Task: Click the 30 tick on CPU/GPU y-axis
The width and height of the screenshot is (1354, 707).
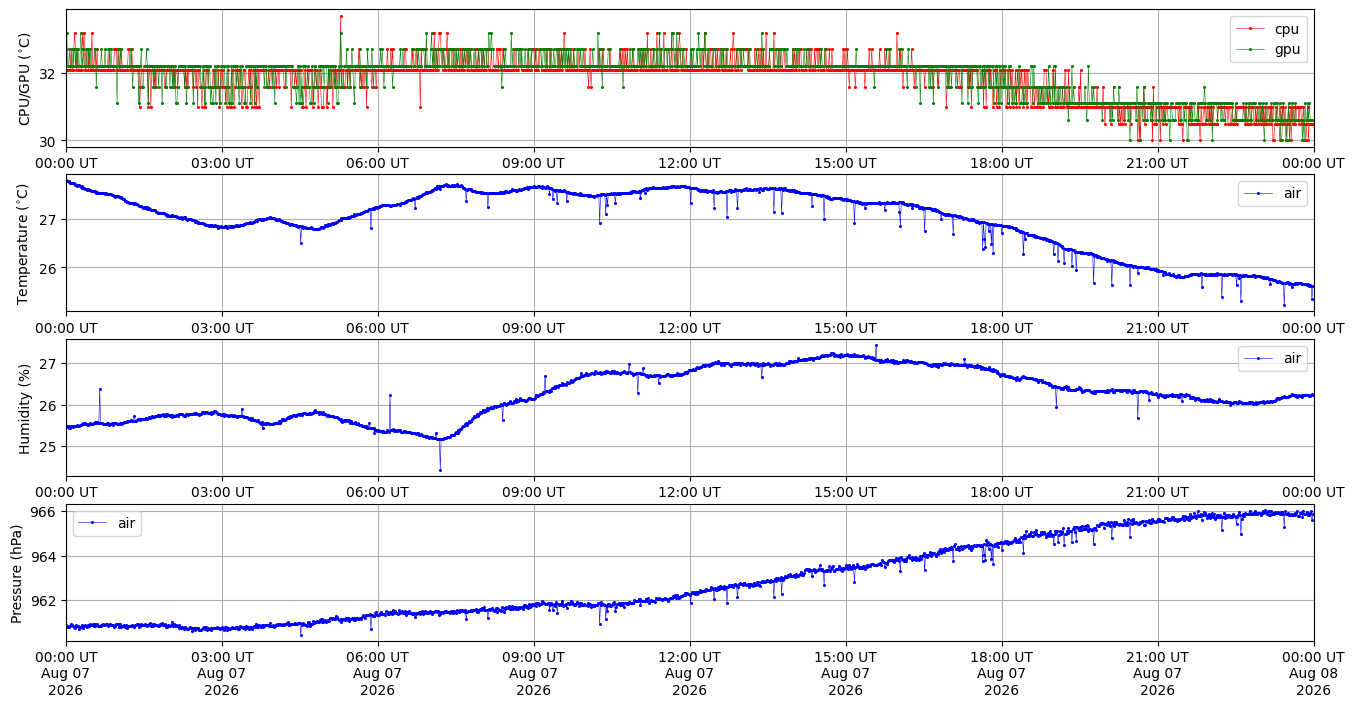Action: pos(50,141)
